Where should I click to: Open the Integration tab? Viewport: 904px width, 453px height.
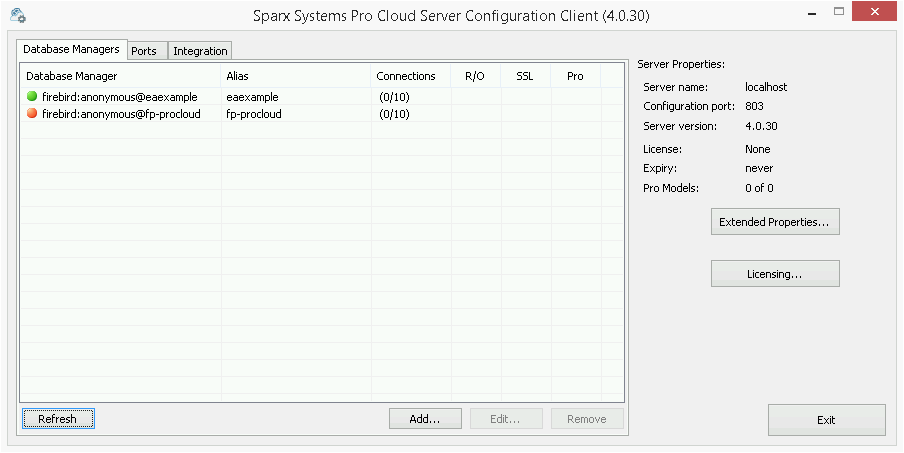click(200, 51)
